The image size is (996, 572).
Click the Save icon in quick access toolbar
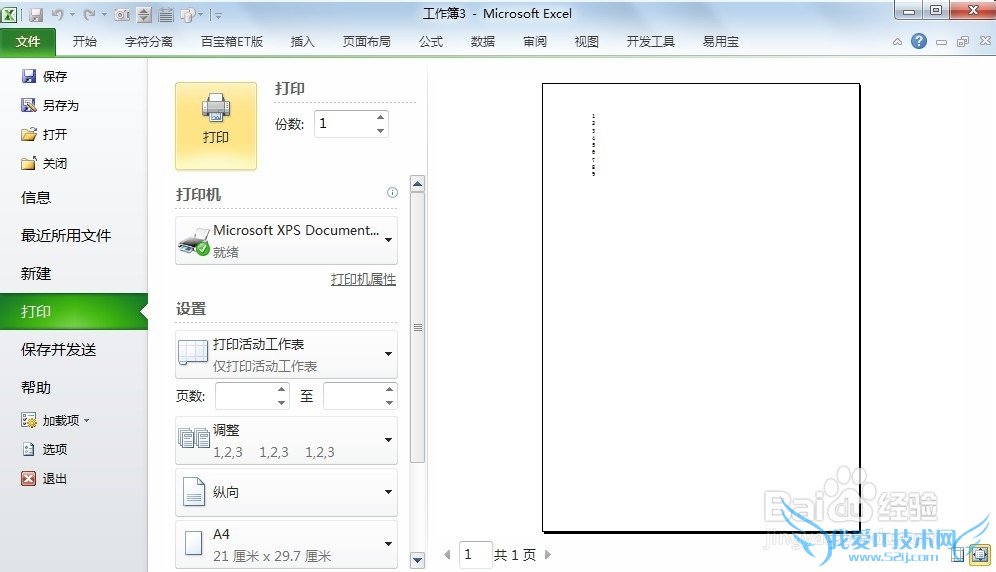(36, 14)
